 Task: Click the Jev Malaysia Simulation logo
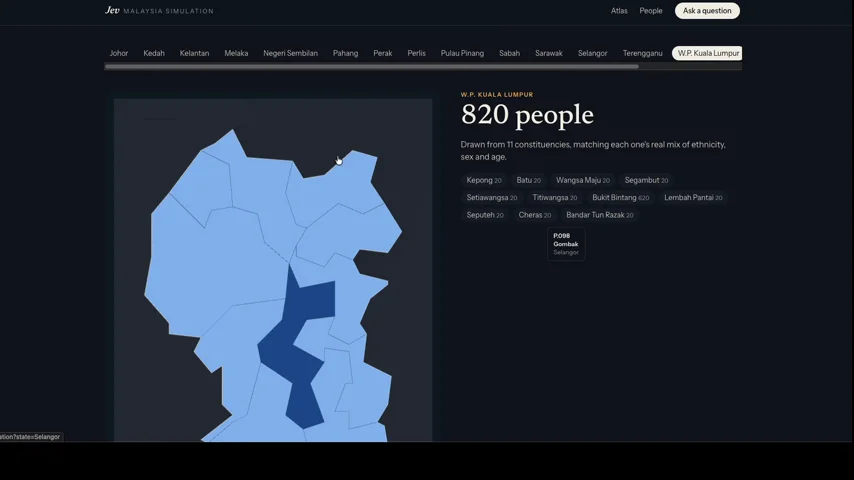[159, 10]
